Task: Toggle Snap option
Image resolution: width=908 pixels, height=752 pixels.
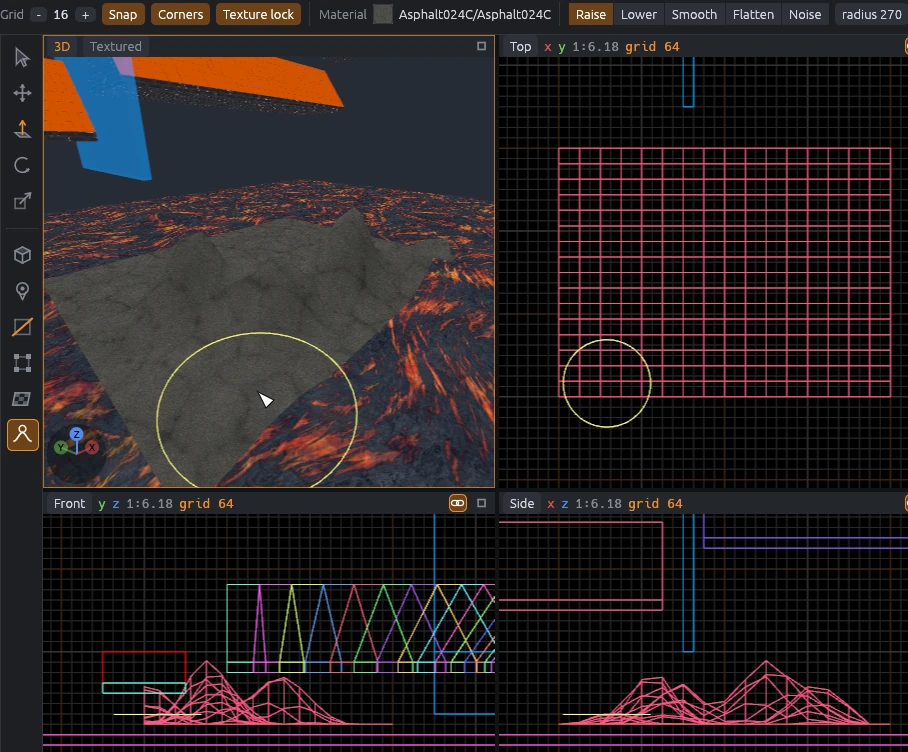Action: tap(123, 14)
